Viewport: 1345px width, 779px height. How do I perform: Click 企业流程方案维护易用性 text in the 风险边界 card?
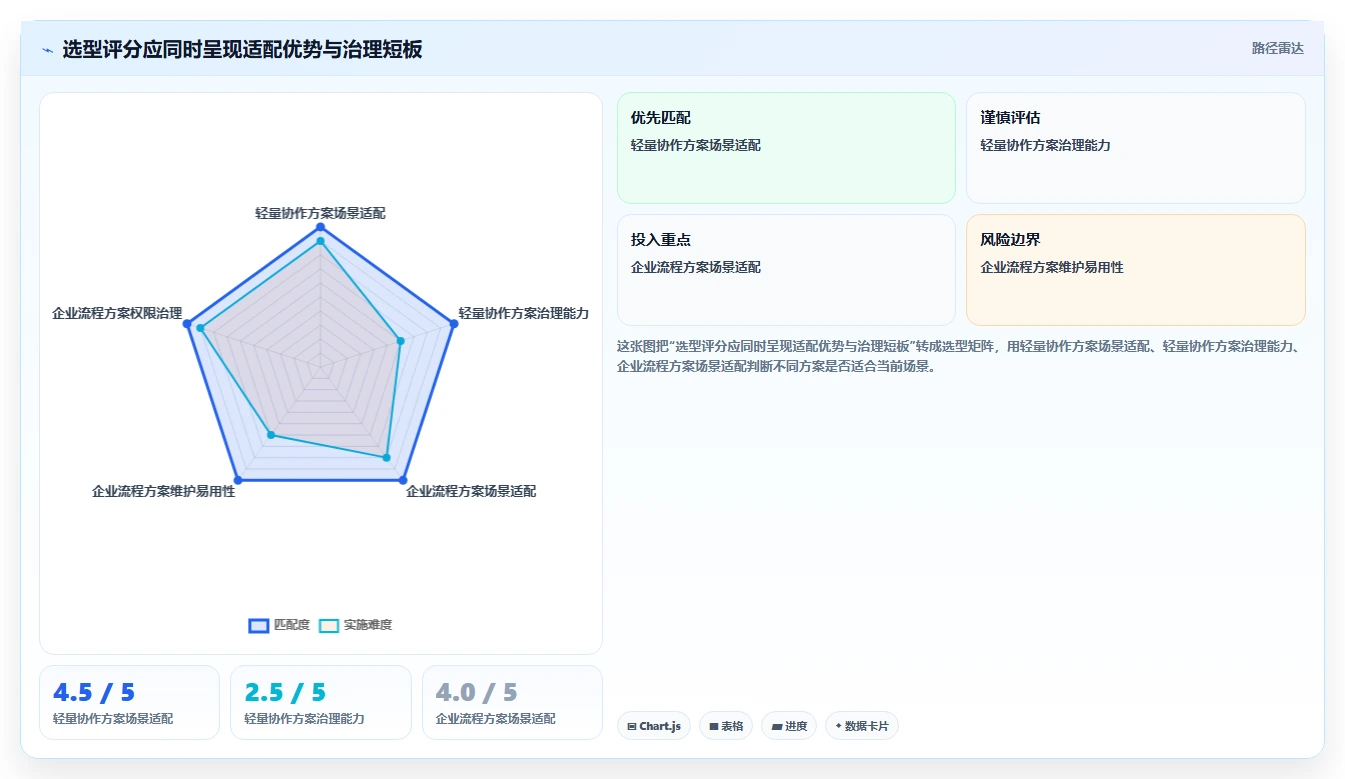coord(1052,267)
